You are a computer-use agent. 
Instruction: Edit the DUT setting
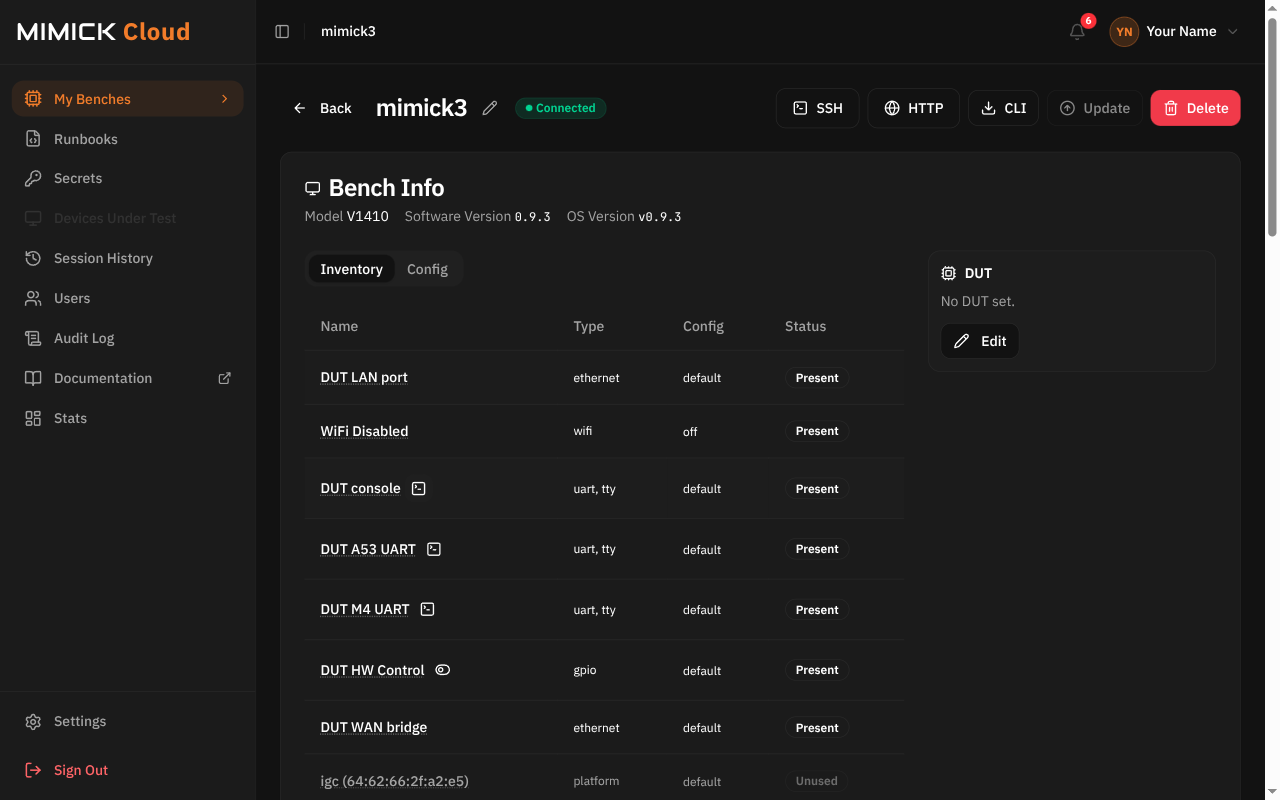click(x=980, y=341)
